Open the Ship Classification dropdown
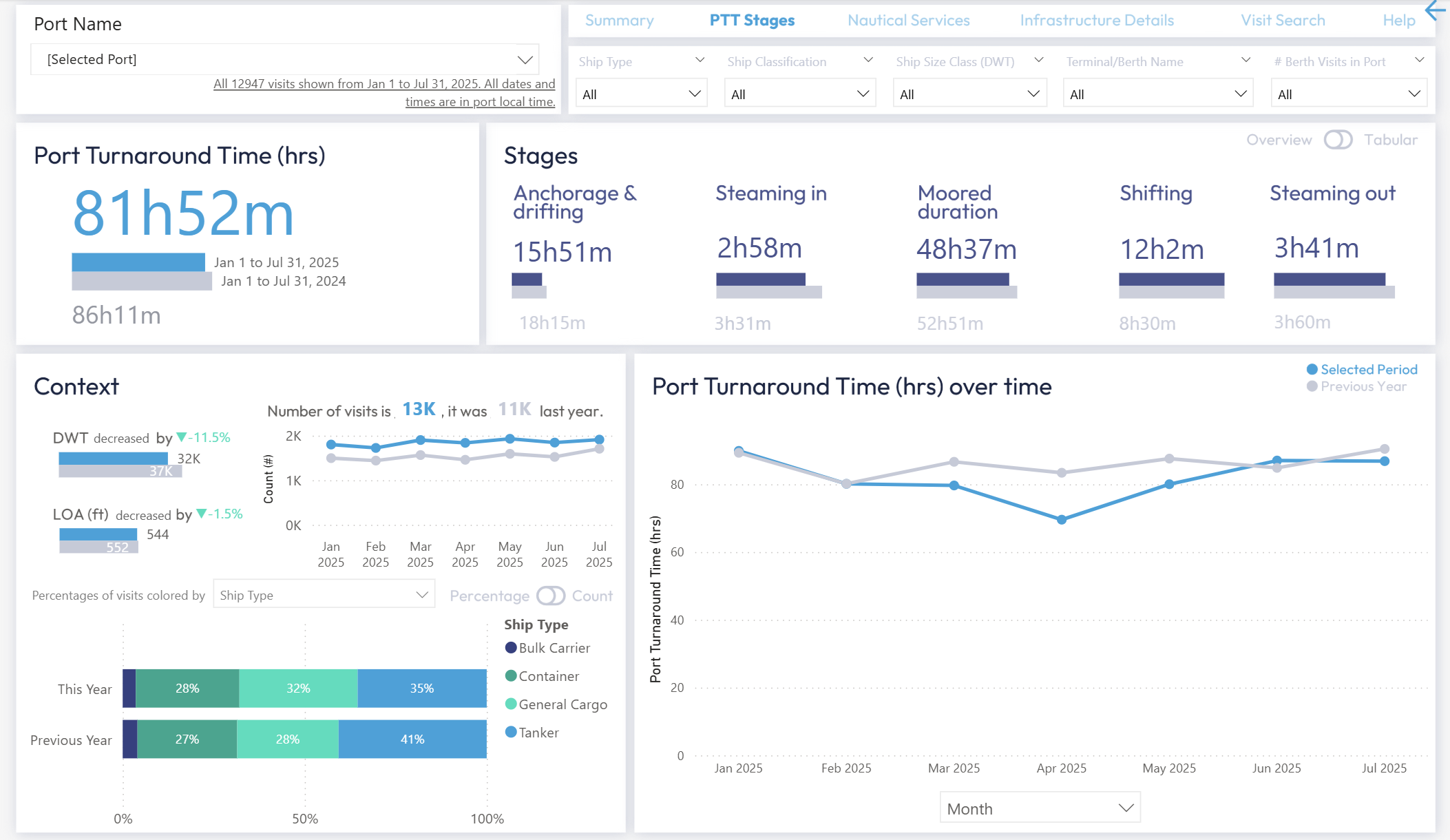Screen dimensions: 1450x840 point(799,92)
